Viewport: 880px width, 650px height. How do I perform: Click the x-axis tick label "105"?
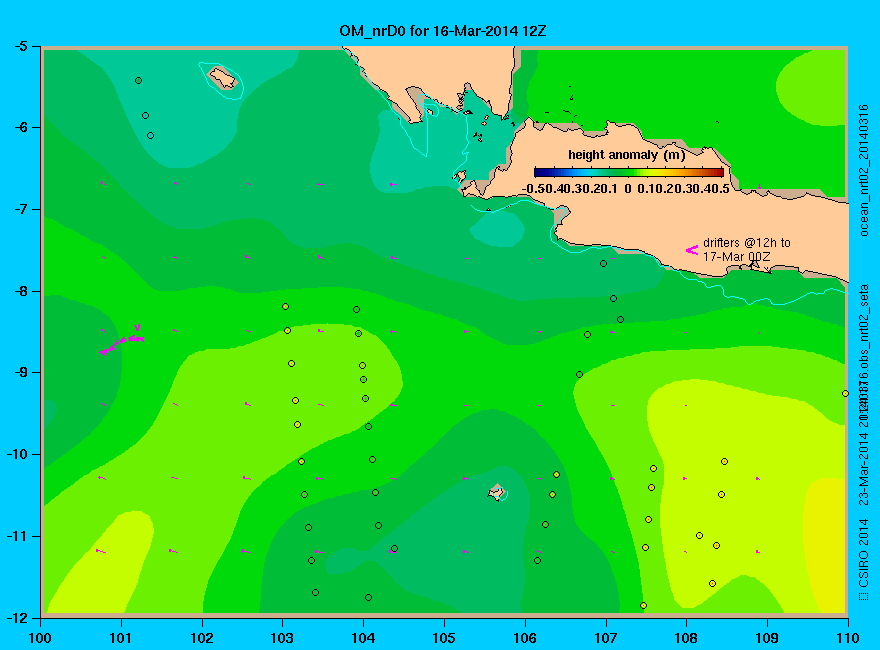(444, 638)
